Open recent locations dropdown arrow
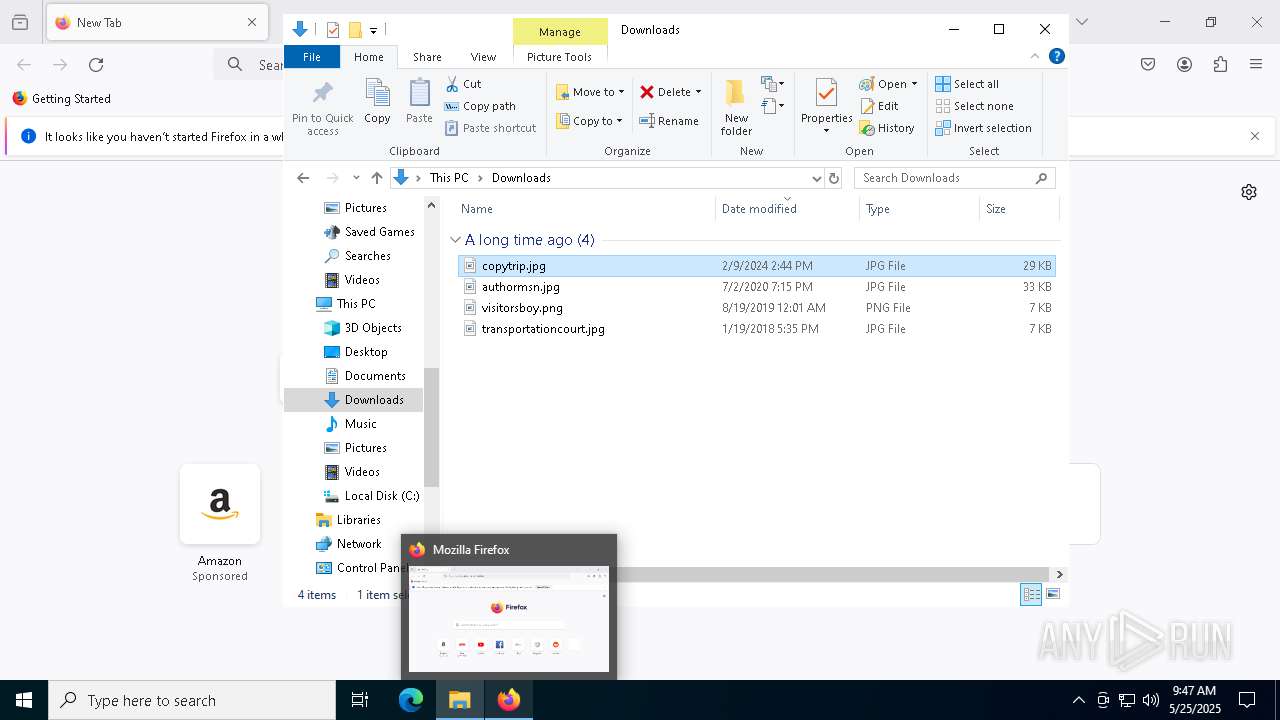The height and width of the screenshot is (720, 1280). point(356,178)
